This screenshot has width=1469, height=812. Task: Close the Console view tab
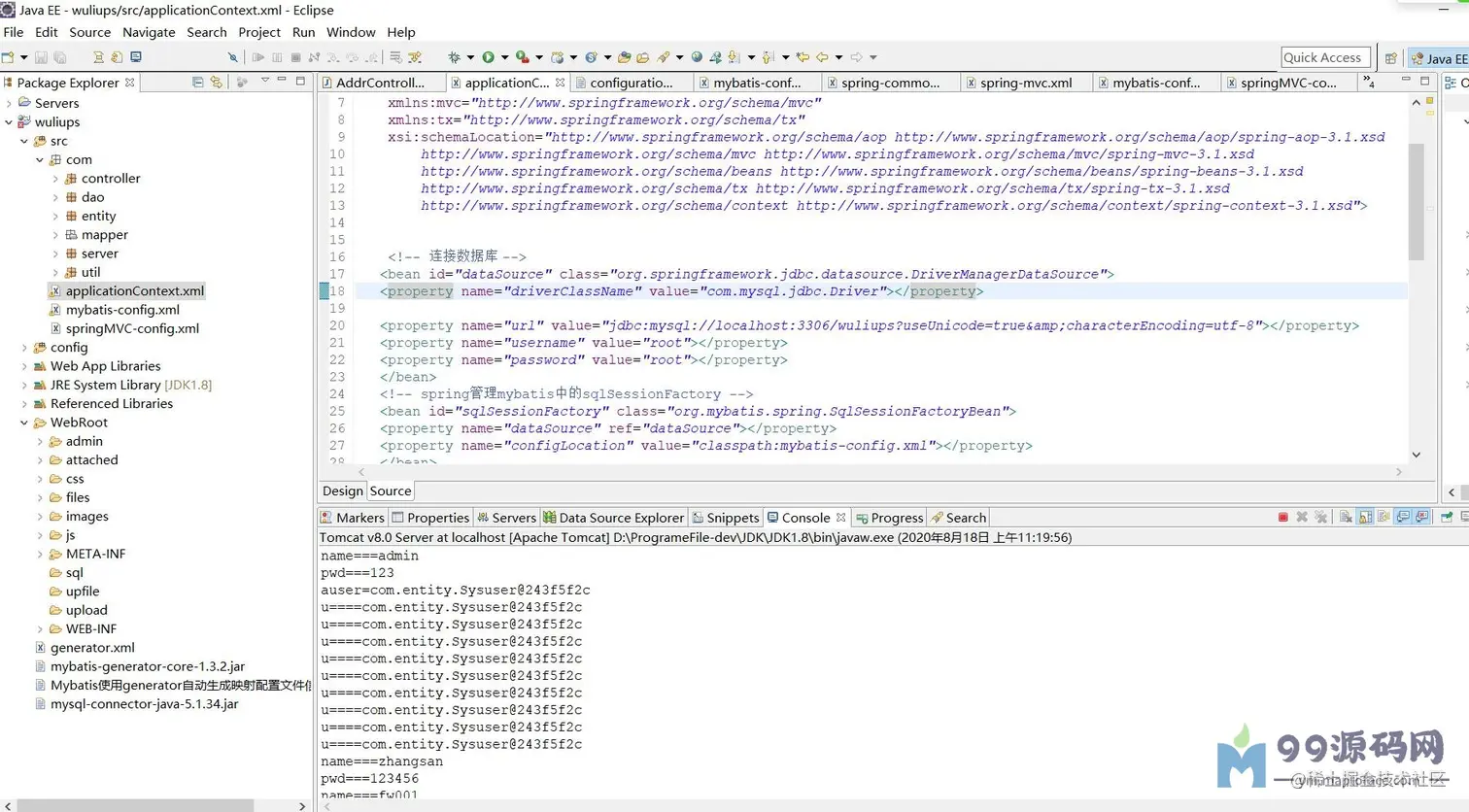click(x=841, y=518)
